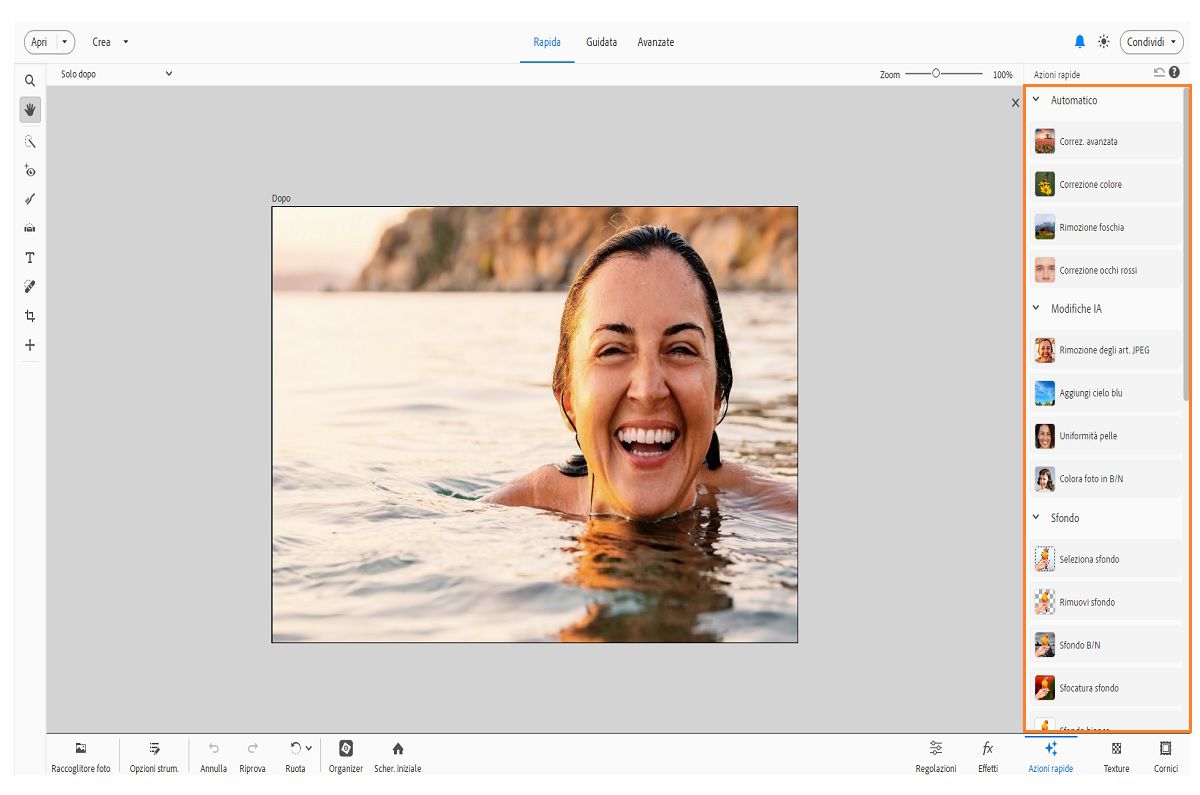Open the Organizer

pyautogui.click(x=346, y=749)
